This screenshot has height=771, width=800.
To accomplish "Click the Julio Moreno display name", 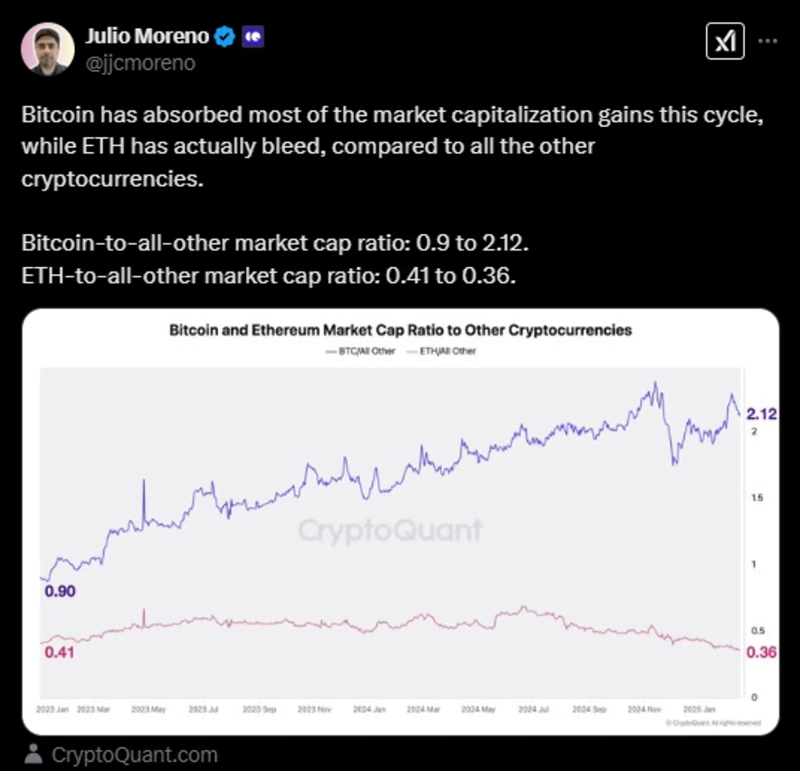I will 146,37.
